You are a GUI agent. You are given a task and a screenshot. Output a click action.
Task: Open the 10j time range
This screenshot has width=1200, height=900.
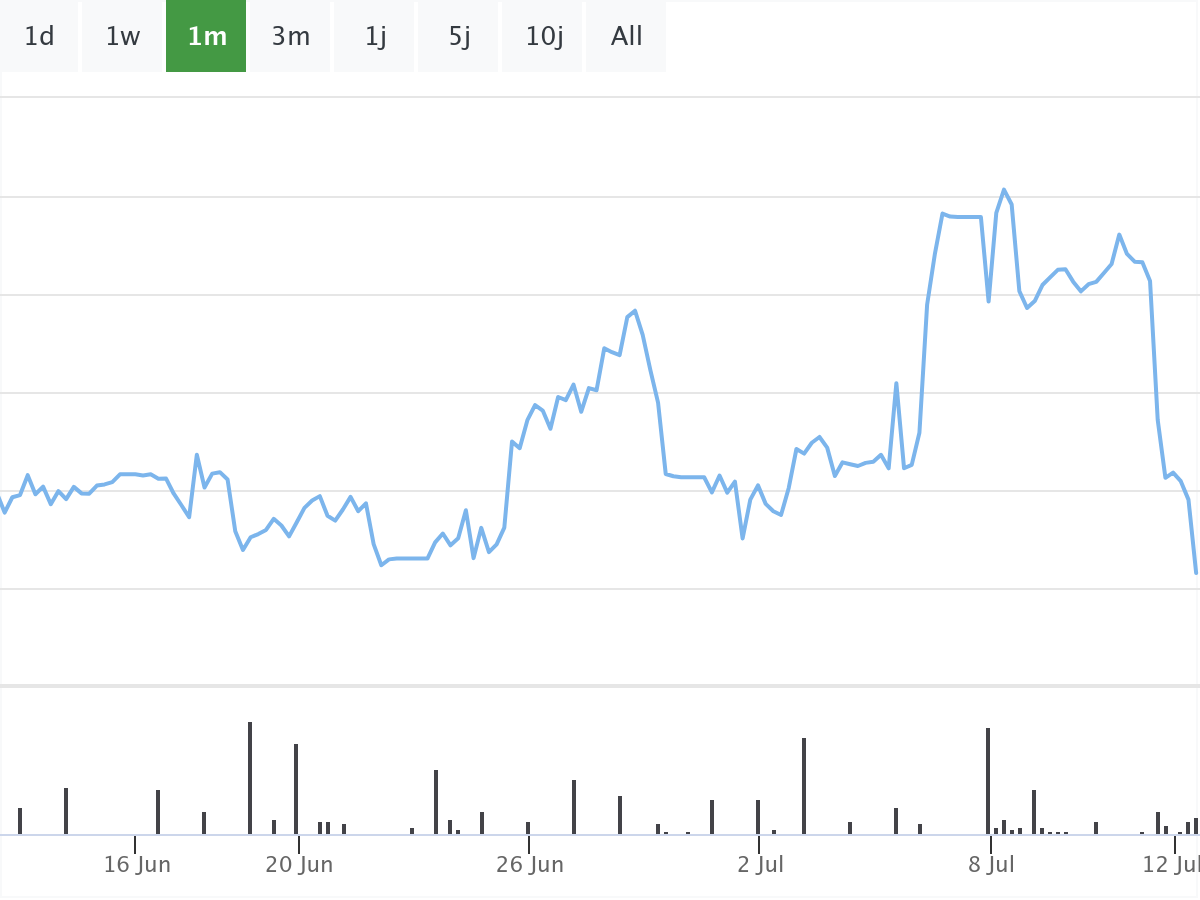pos(544,37)
